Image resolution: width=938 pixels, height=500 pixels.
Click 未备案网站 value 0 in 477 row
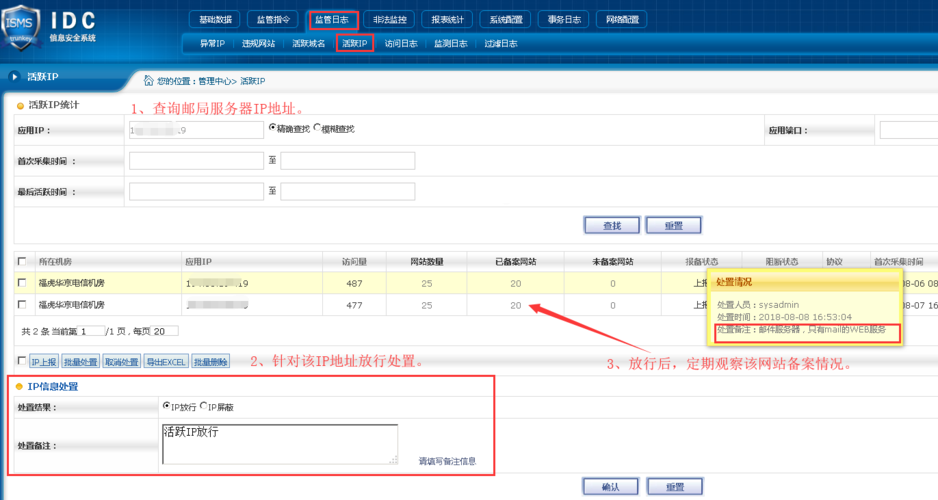pos(613,305)
